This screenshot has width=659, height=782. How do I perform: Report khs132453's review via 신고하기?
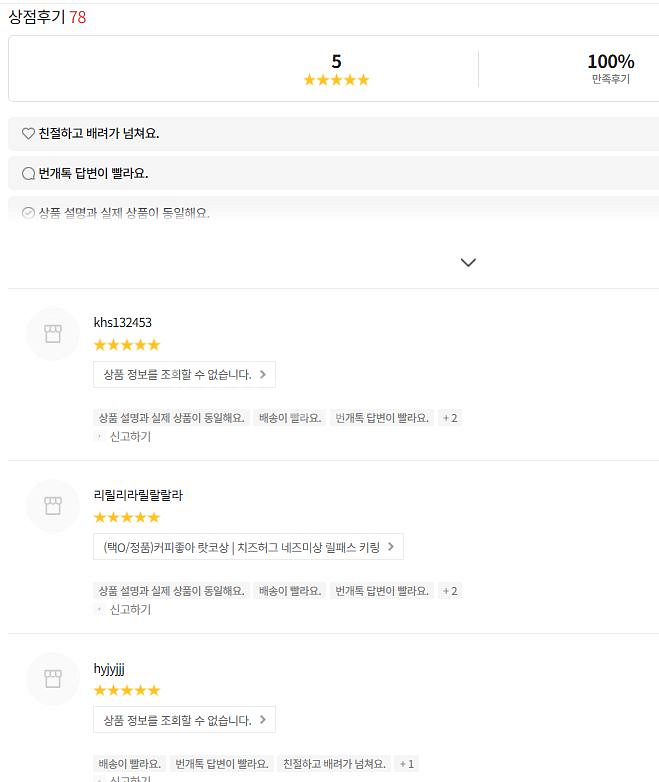coord(129,437)
